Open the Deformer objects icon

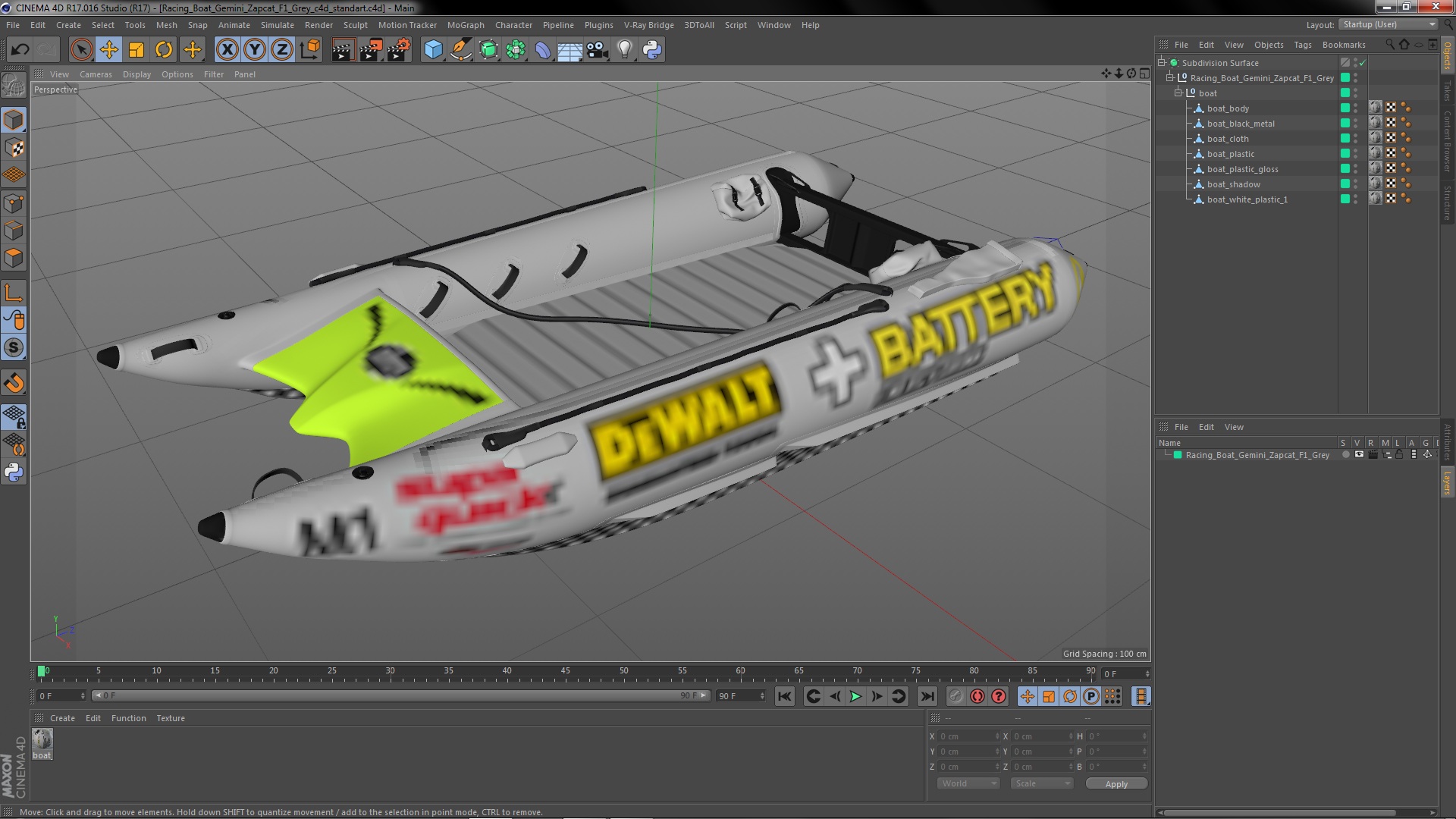(x=543, y=50)
